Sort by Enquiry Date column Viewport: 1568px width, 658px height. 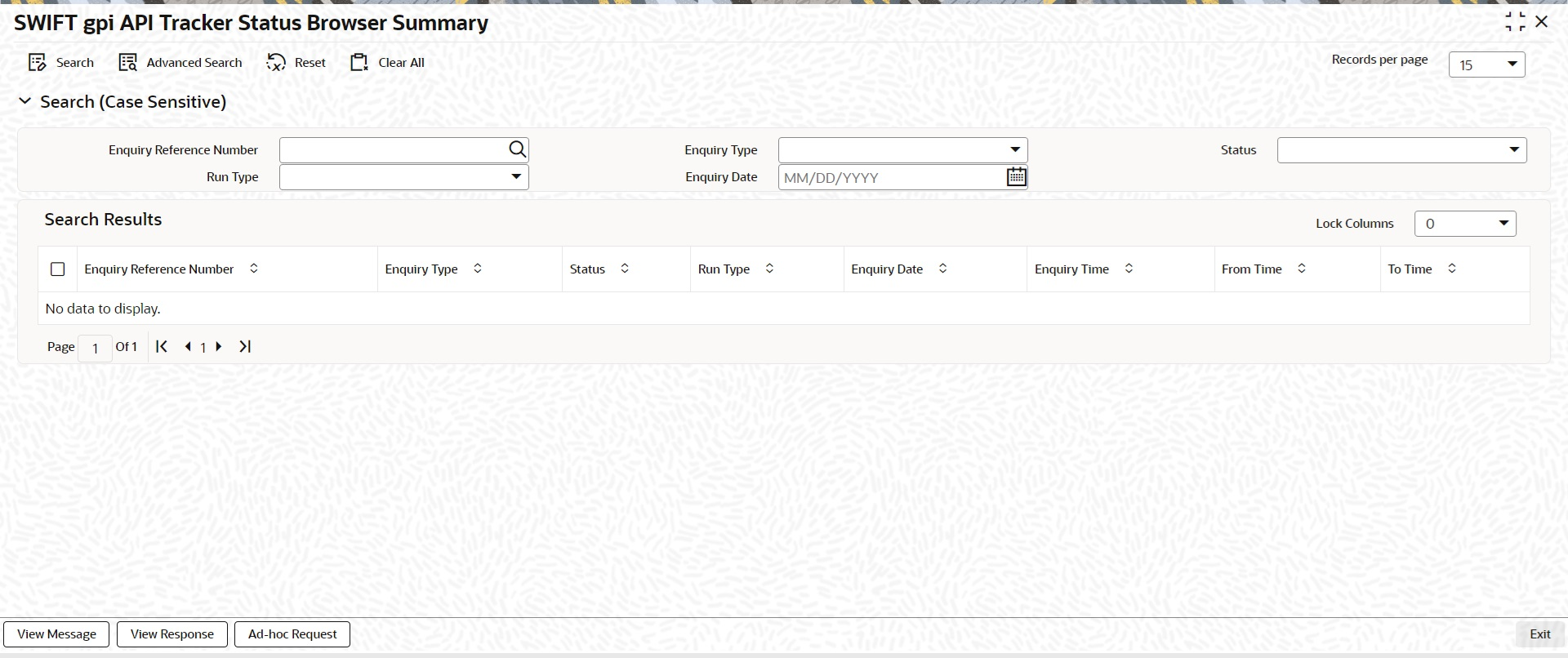click(942, 269)
